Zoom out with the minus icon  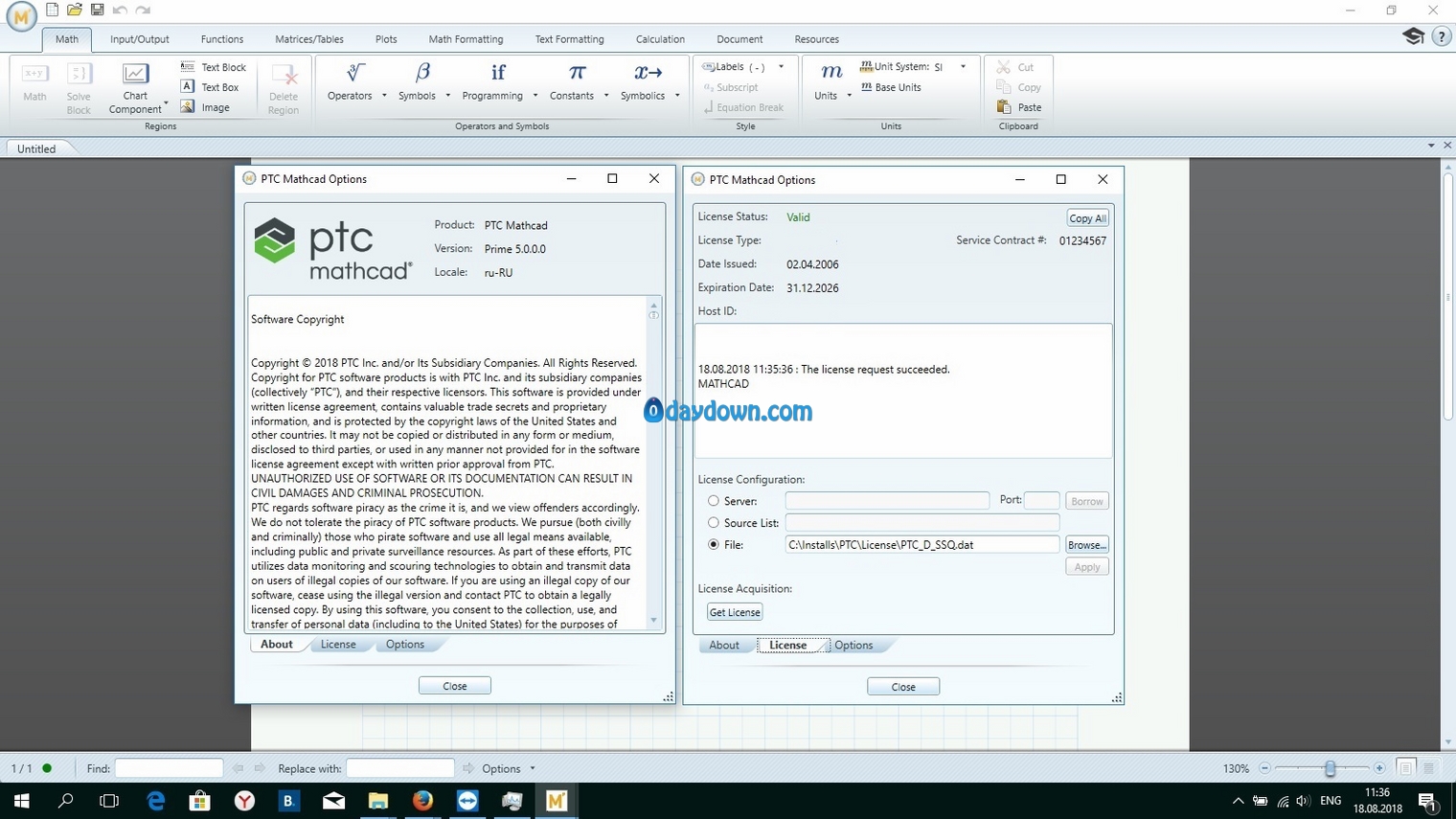1264,768
